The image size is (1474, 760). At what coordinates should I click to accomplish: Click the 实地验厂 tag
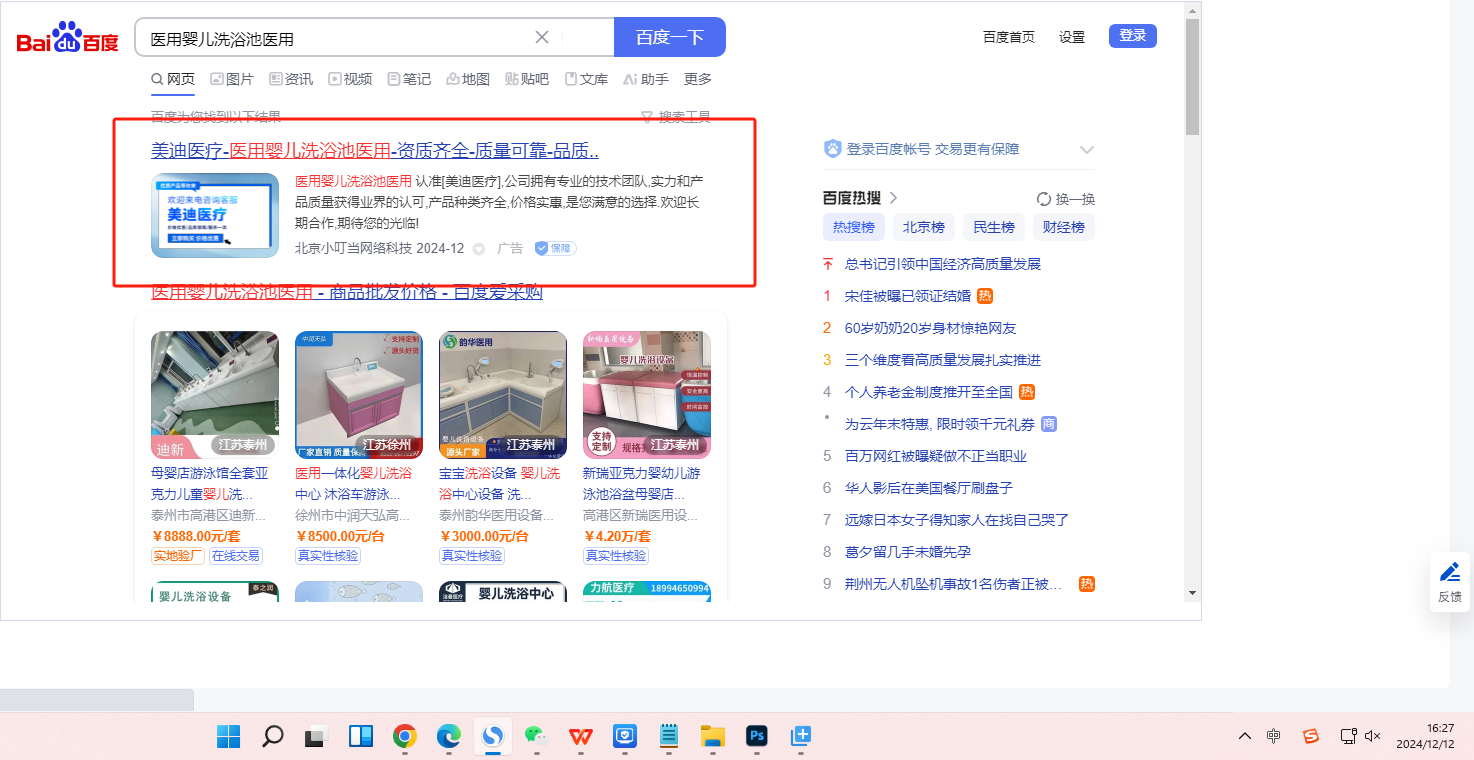pyautogui.click(x=178, y=556)
